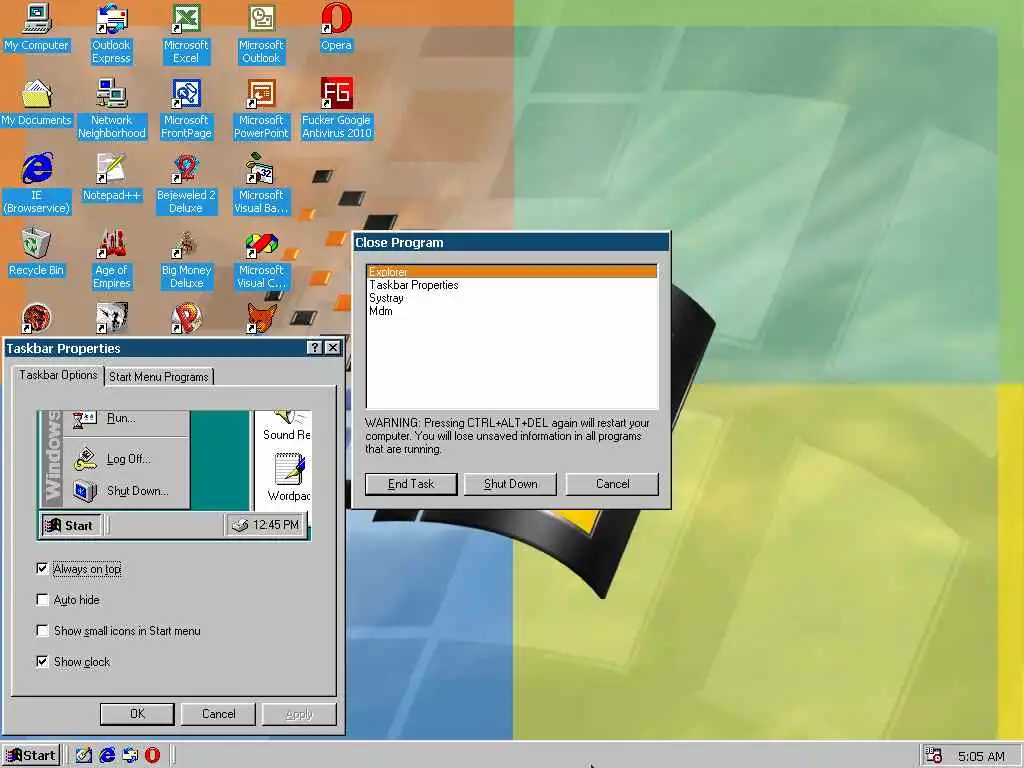Uncheck the Show clock checkbox

42,662
